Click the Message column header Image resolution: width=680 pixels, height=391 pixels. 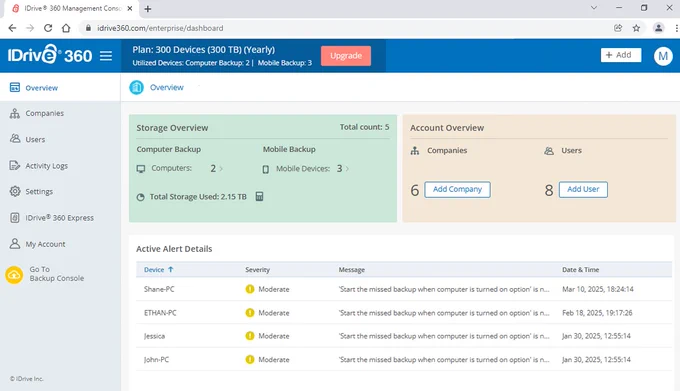point(352,270)
